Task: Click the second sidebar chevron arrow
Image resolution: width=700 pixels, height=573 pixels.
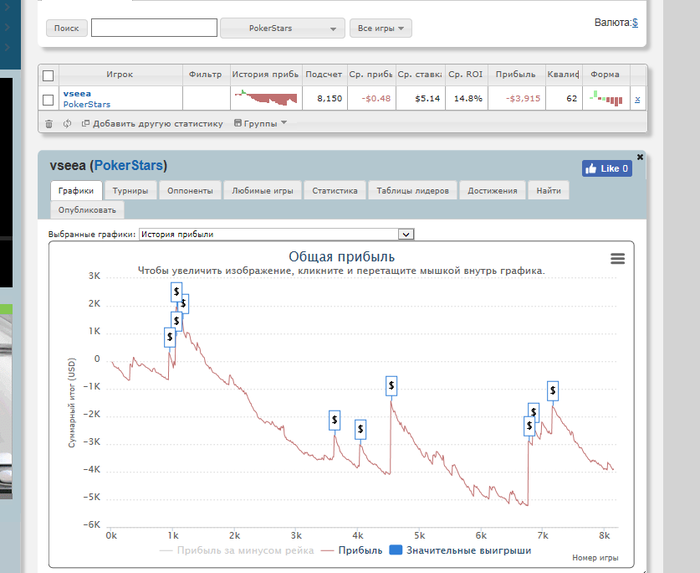Action: (7, 27)
